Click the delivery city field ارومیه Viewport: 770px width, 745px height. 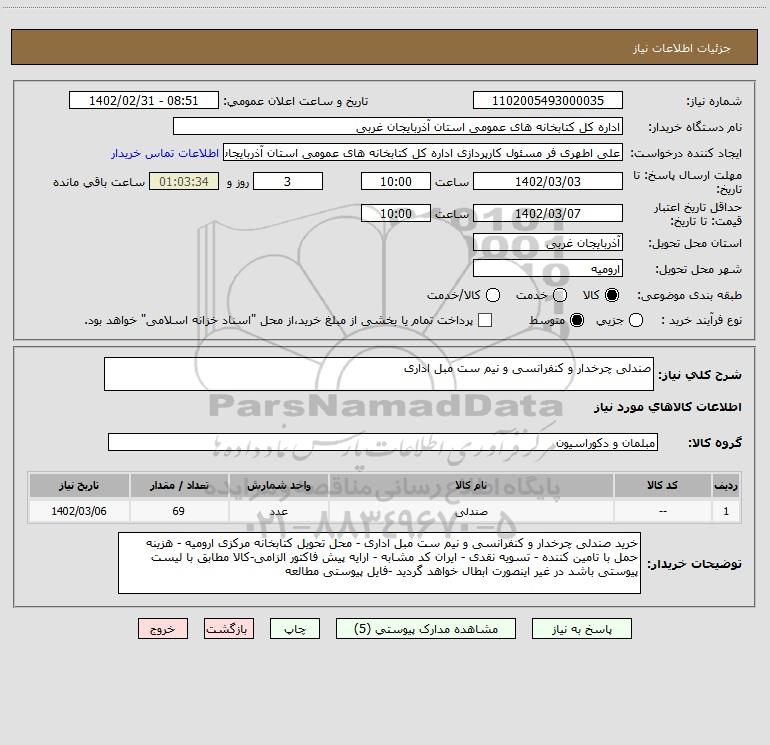point(548,269)
